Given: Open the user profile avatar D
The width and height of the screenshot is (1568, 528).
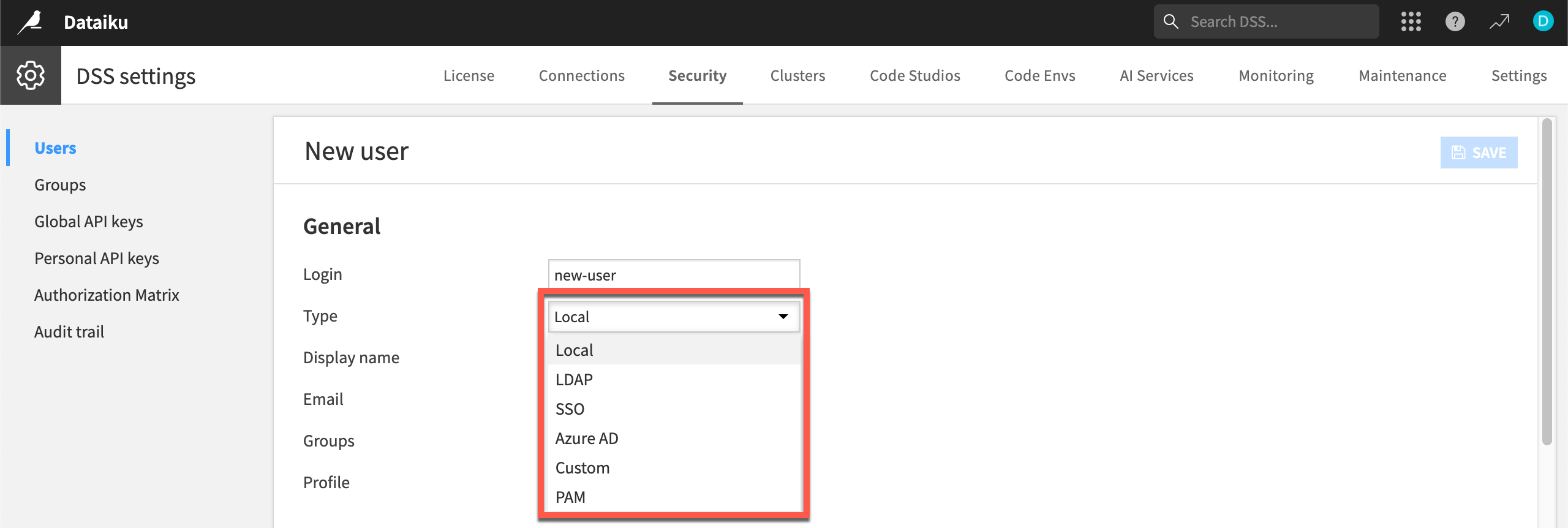Looking at the screenshot, I should click(1543, 21).
